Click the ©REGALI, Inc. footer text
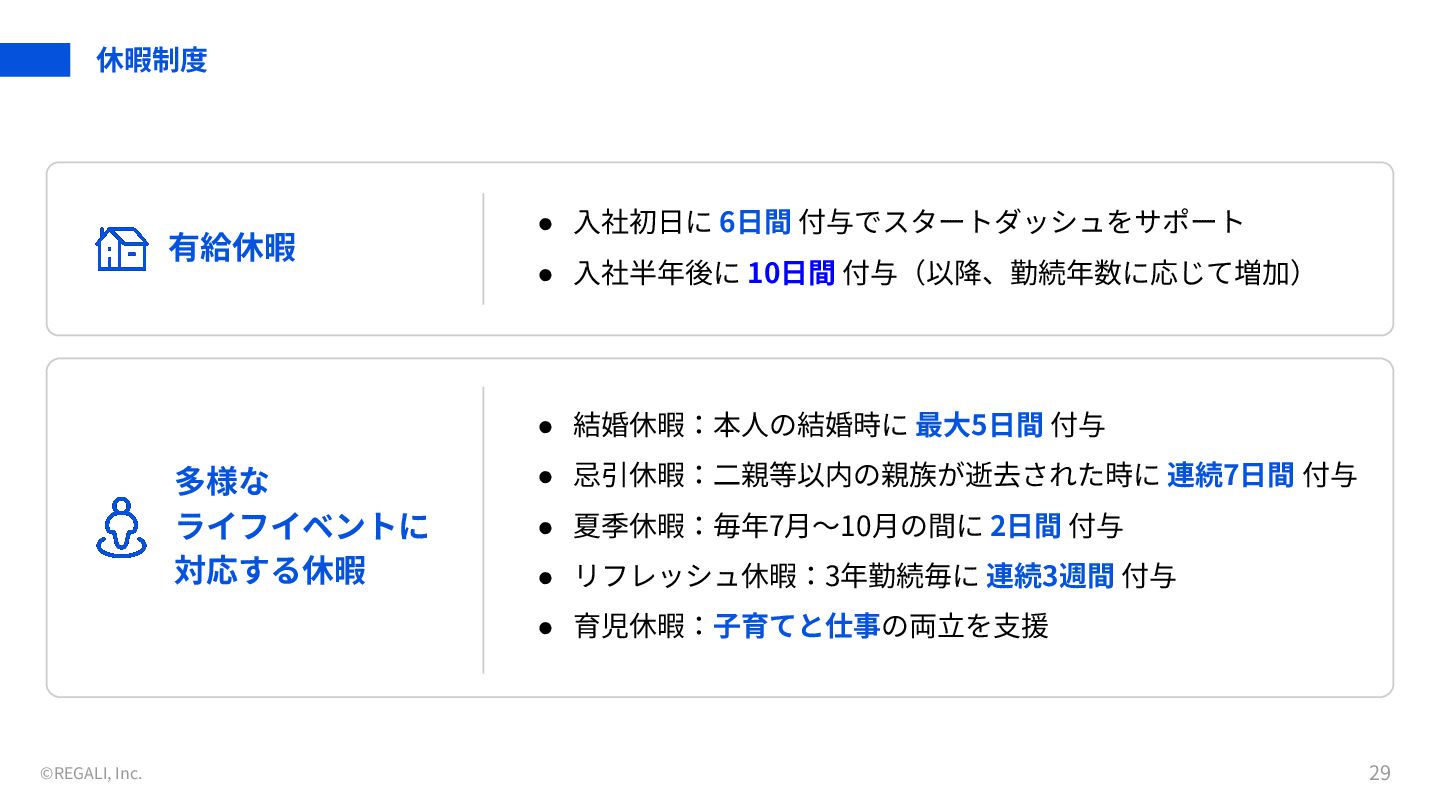Viewport: 1440px width, 810px height. (91, 773)
